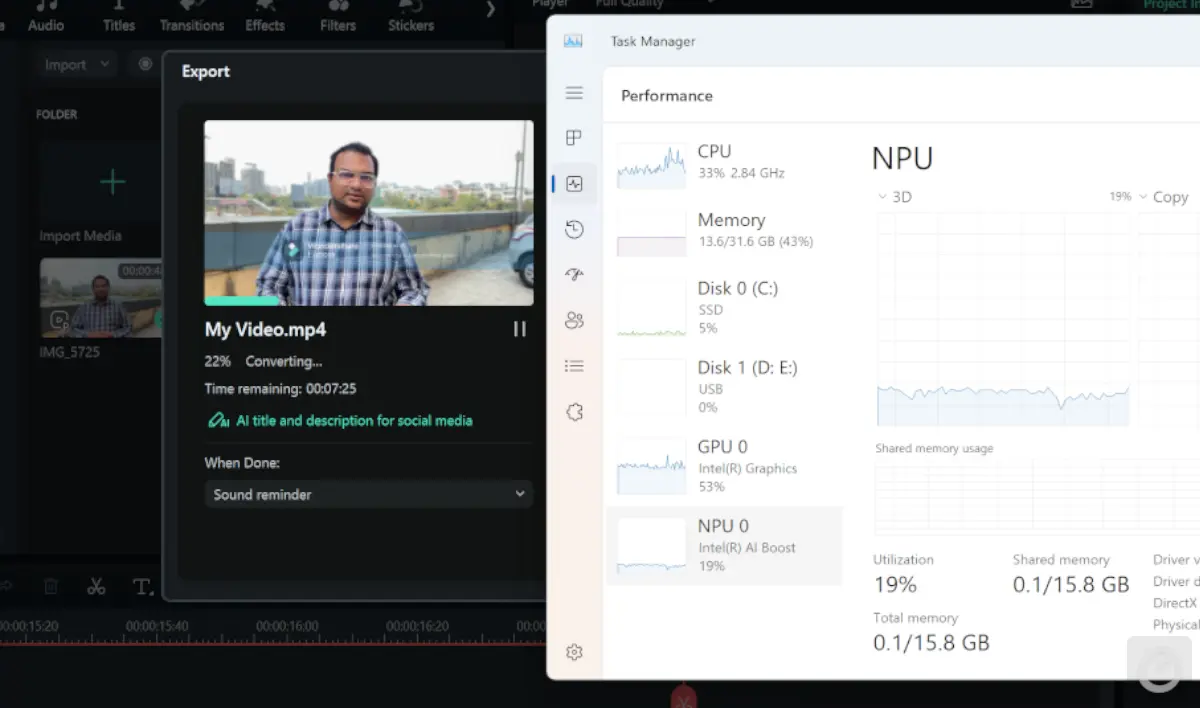Select the scissors split tool in timeline toolbar
This screenshot has width=1200, height=708.
(x=96, y=587)
